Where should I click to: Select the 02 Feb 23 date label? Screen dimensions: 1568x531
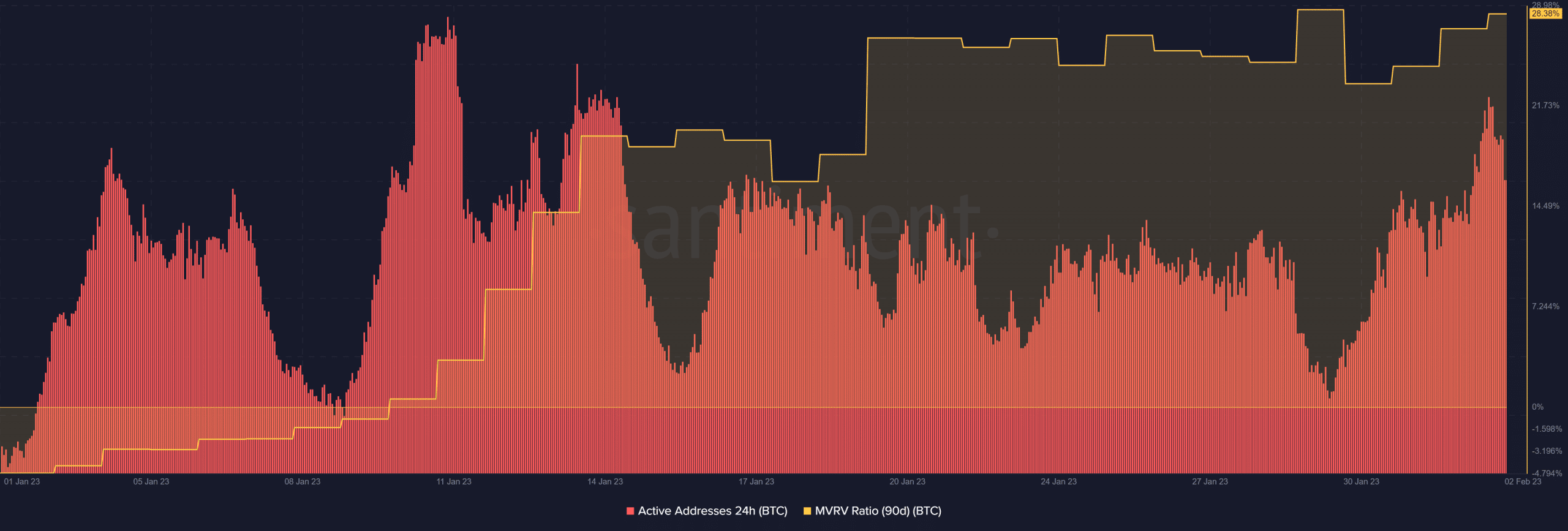(1523, 481)
